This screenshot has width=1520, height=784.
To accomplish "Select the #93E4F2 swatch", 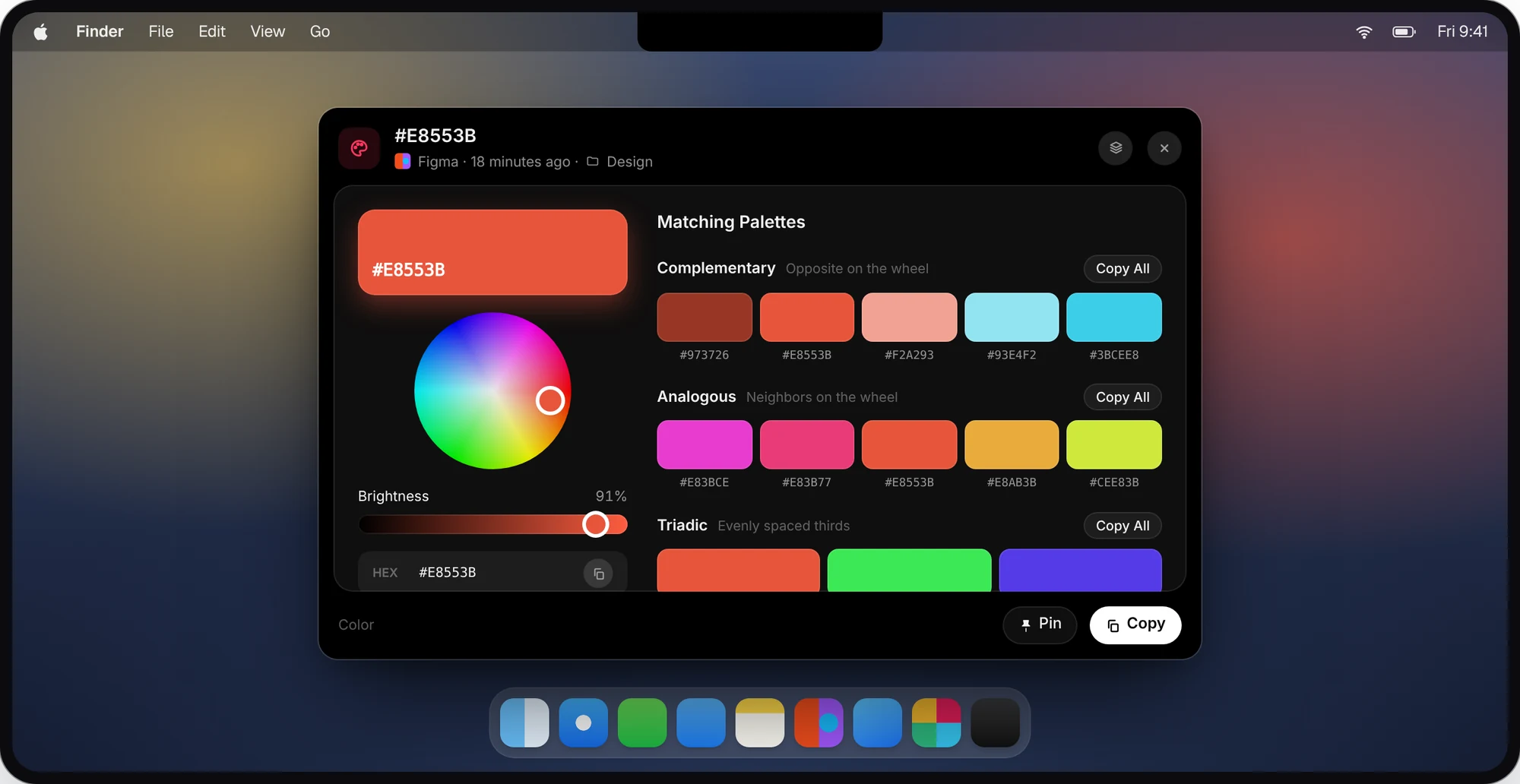I will tap(1012, 318).
